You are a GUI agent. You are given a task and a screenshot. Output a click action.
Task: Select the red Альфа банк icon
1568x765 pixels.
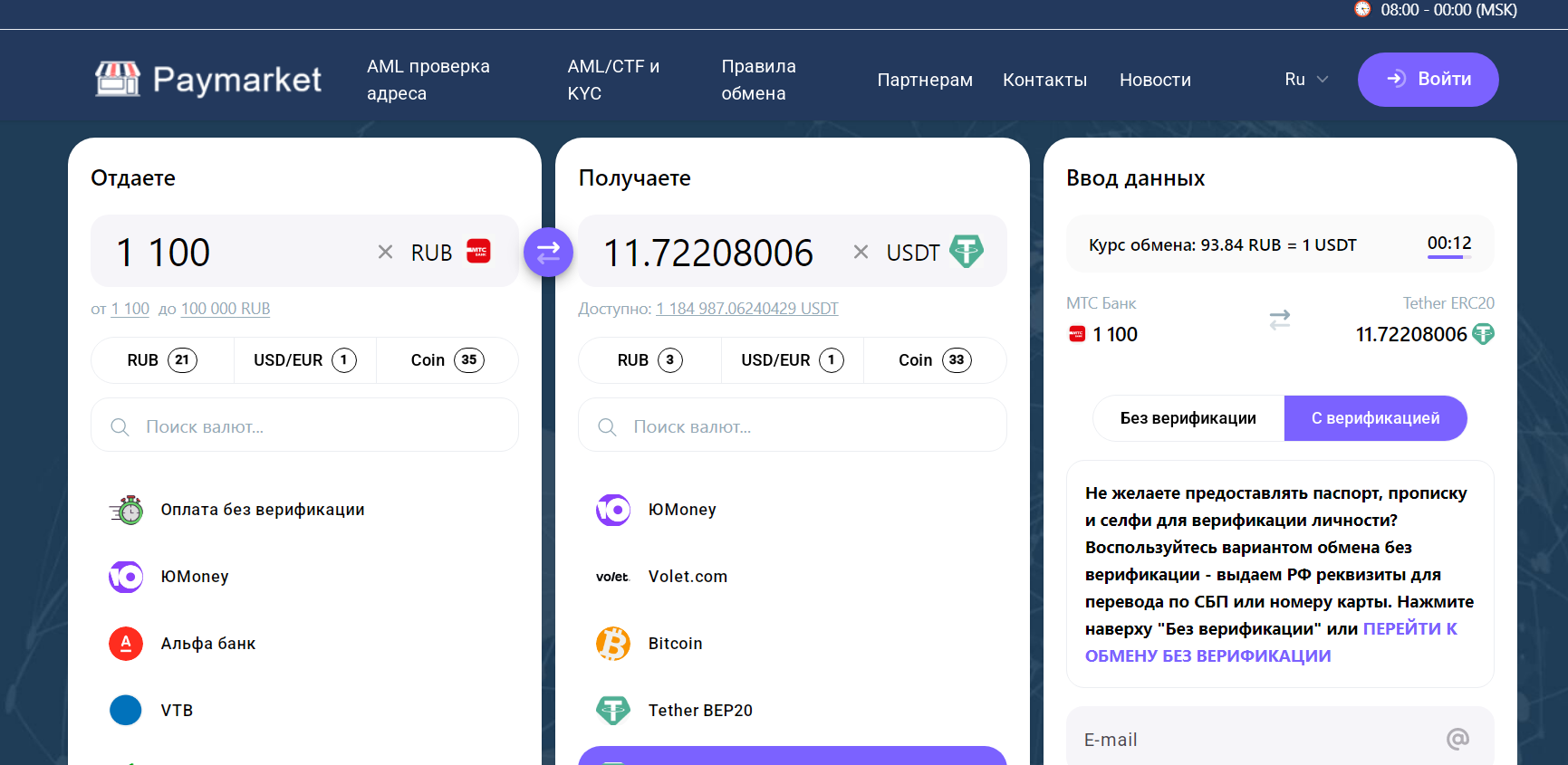(126, 644)
